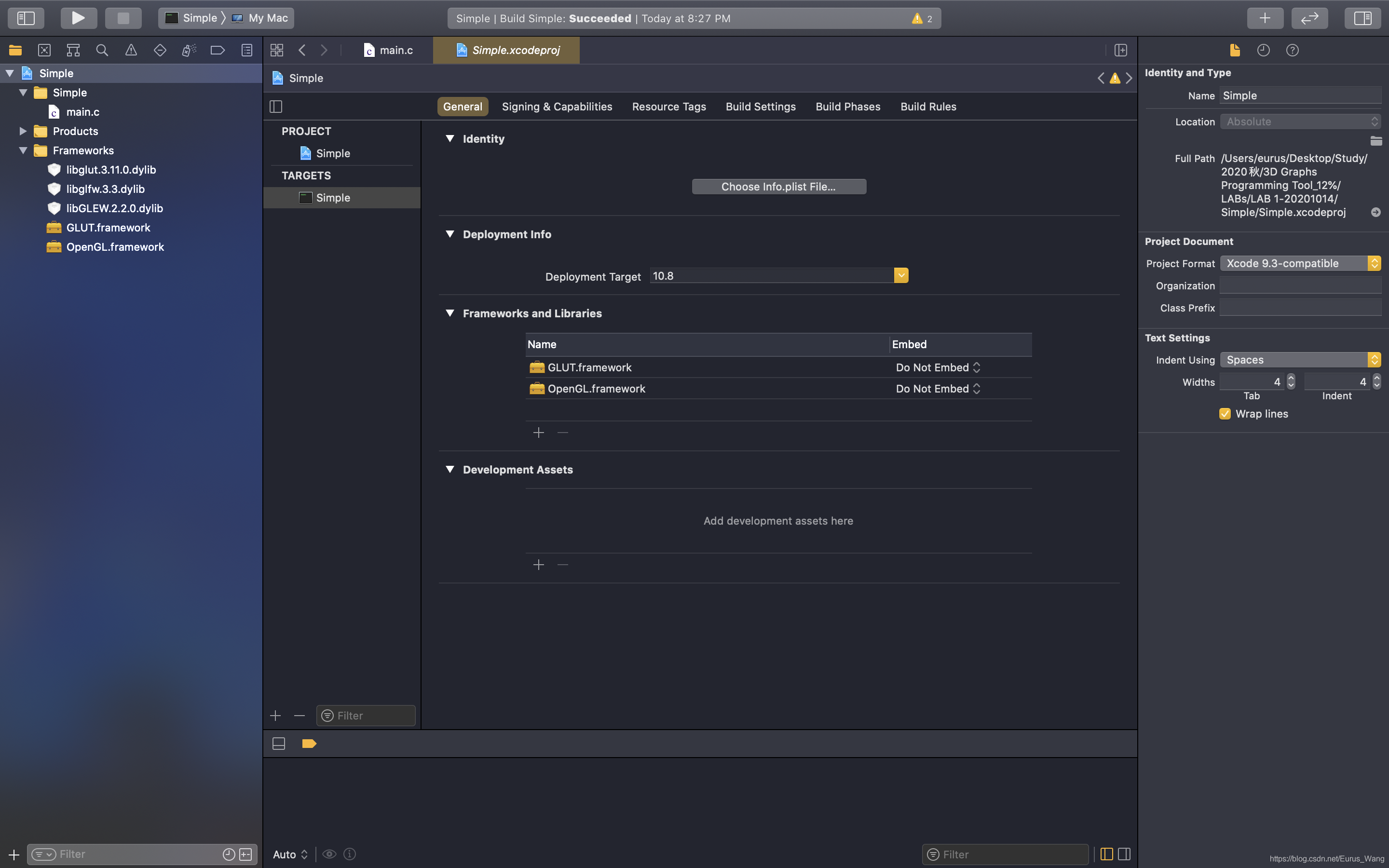1389x868 pixels.
Task: Show the Source Control navigator
Action: [44, 50]
